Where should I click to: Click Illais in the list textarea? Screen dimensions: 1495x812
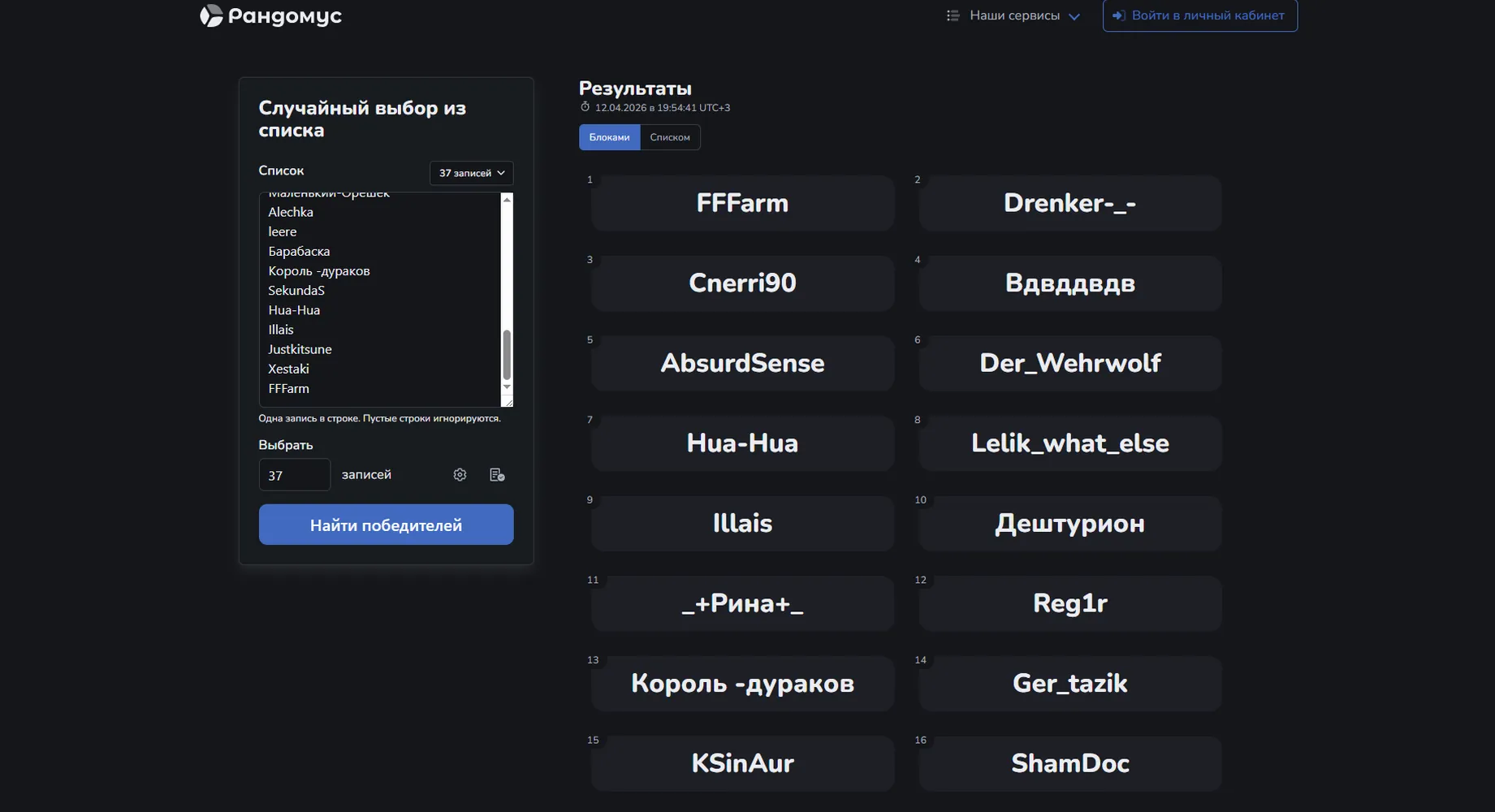click(x=281, y=330)
